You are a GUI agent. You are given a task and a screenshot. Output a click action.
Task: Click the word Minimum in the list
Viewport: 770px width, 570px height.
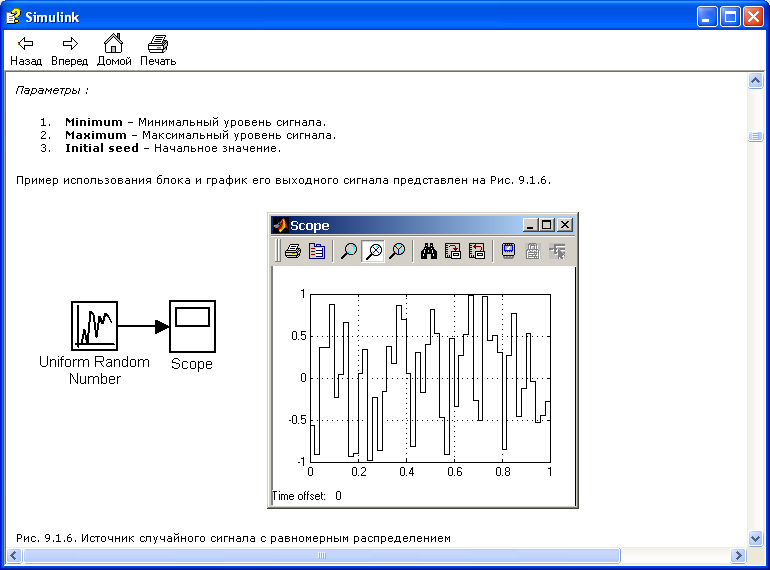(94, 122)
